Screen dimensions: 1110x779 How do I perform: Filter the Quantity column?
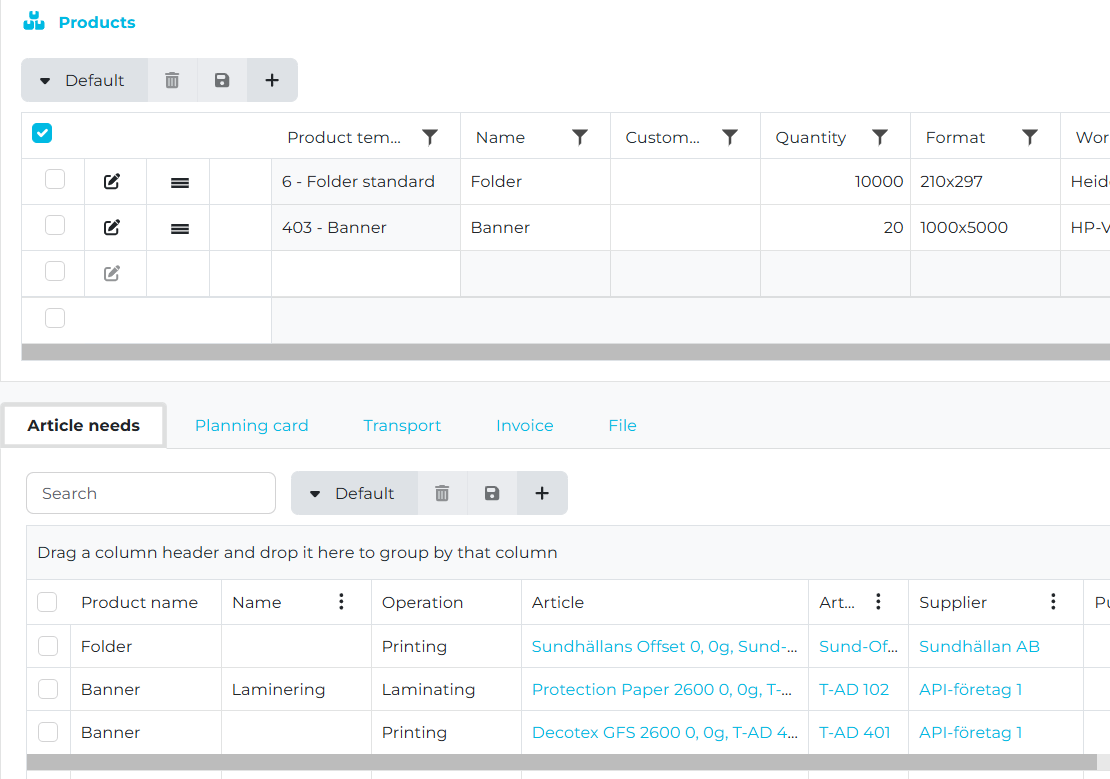coord(880,137)
